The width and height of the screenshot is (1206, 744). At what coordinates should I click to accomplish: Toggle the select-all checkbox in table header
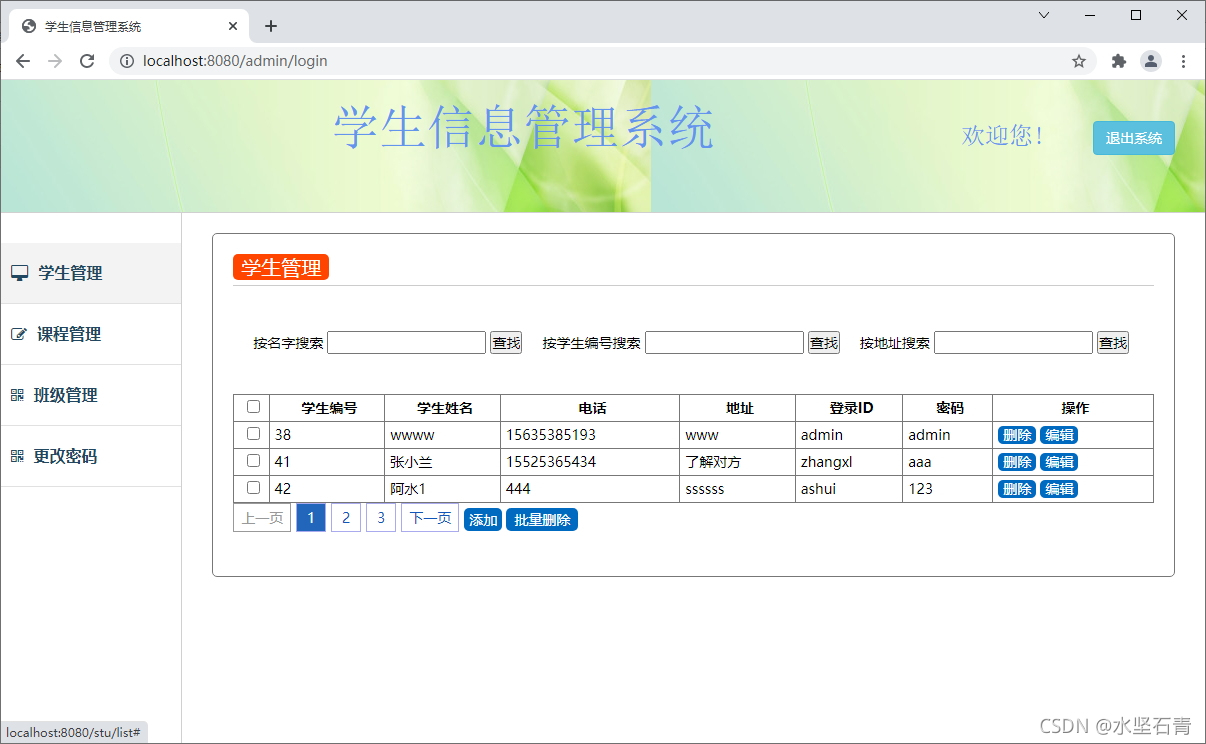click(x=253, y=407)
